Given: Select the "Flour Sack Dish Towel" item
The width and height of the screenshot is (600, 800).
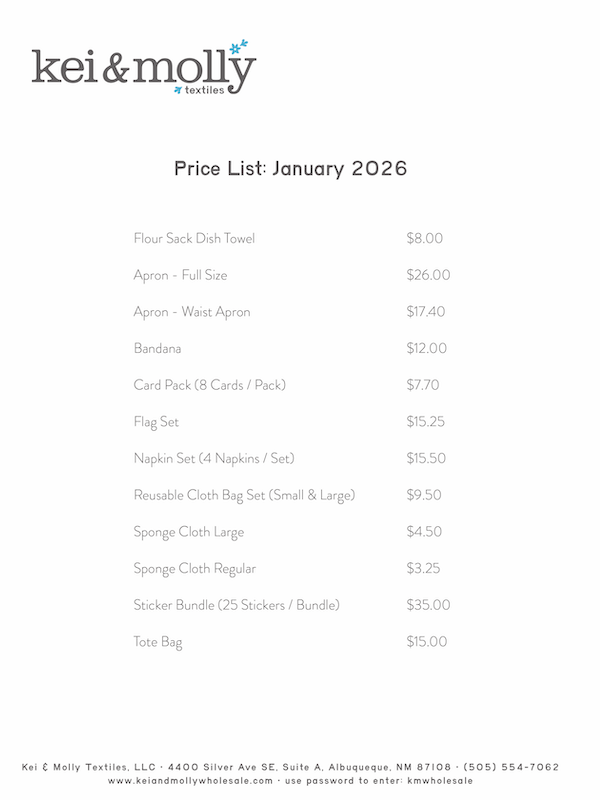Looking at the screenshot, I should click(194, 239).
